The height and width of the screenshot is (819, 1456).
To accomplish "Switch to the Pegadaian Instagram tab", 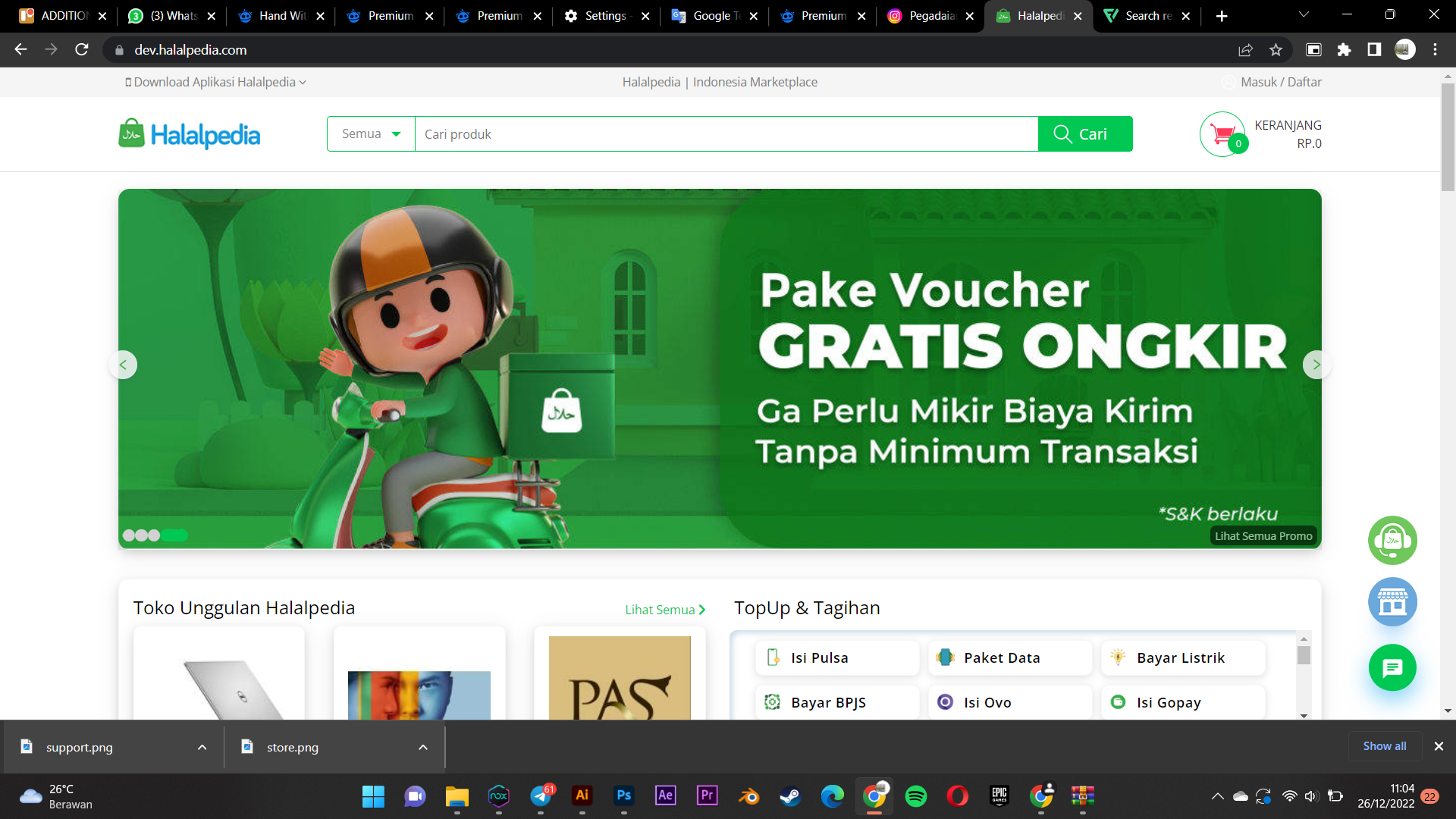I will [930, 16].
